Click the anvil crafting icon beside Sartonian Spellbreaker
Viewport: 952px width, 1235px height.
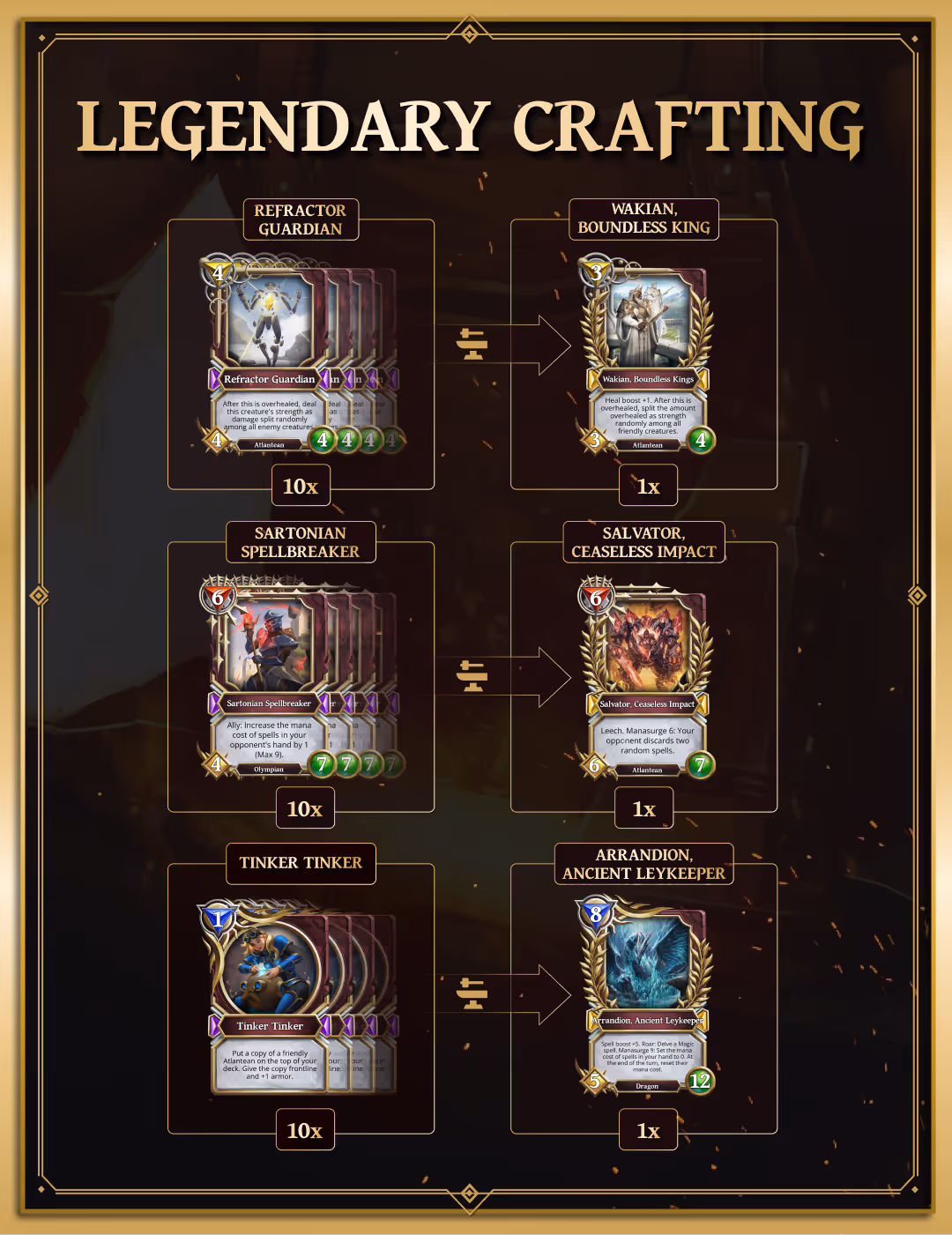pos(473,676)
